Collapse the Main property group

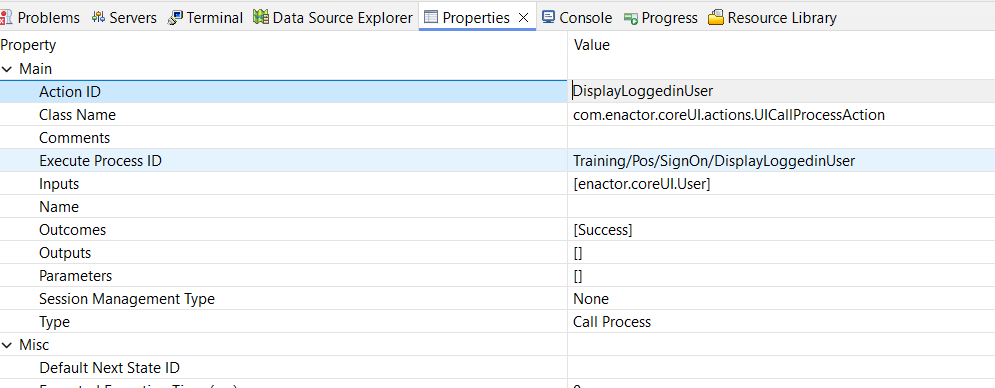7,69
